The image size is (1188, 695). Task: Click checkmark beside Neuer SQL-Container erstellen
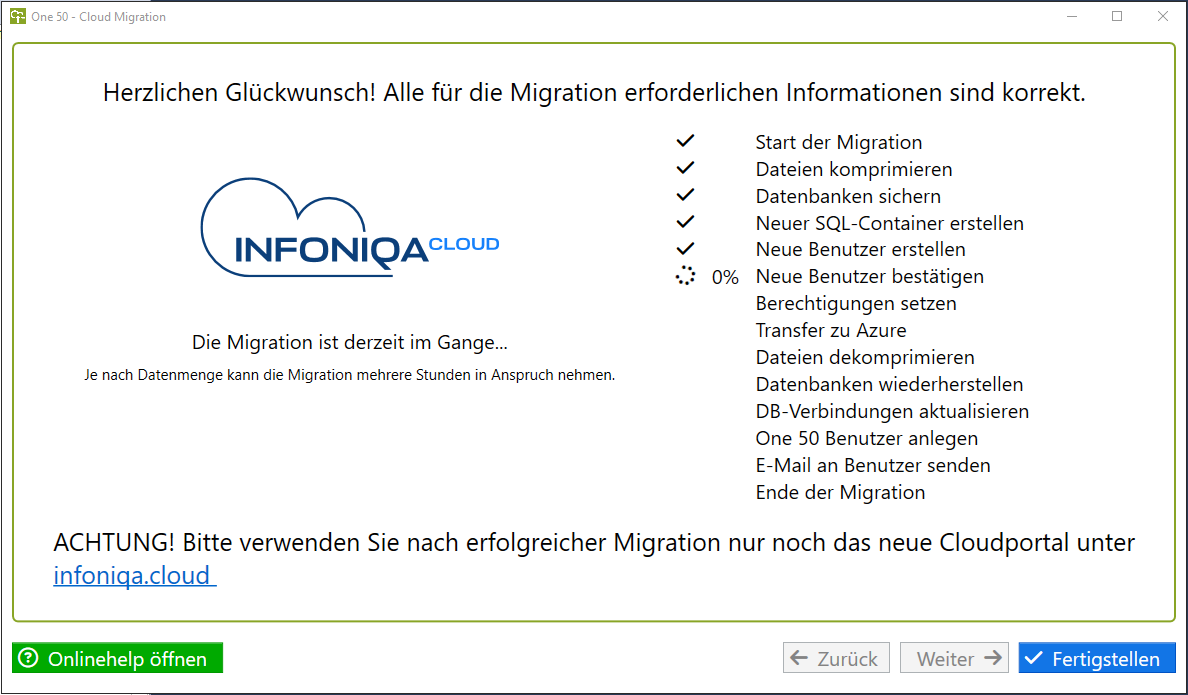tap(685, 222)
